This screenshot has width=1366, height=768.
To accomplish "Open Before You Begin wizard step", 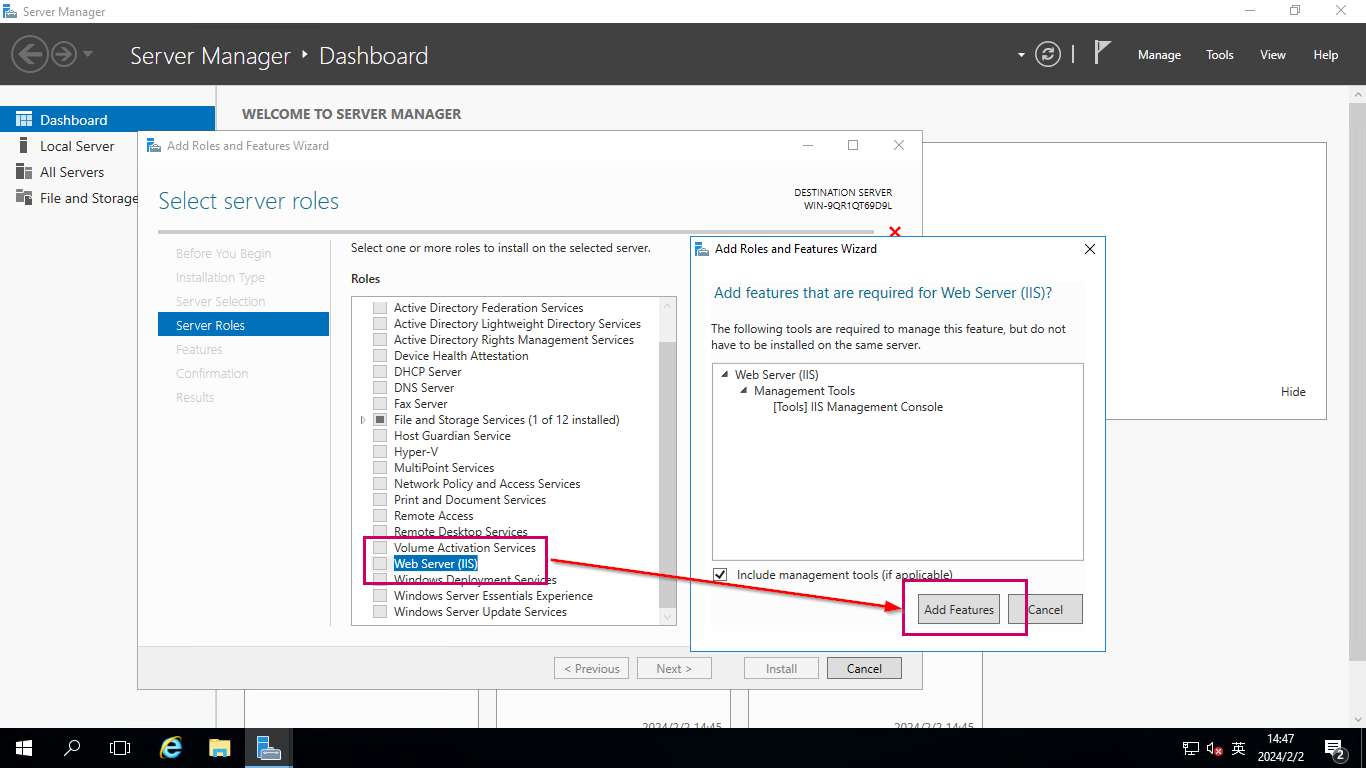I will [224, 254].
